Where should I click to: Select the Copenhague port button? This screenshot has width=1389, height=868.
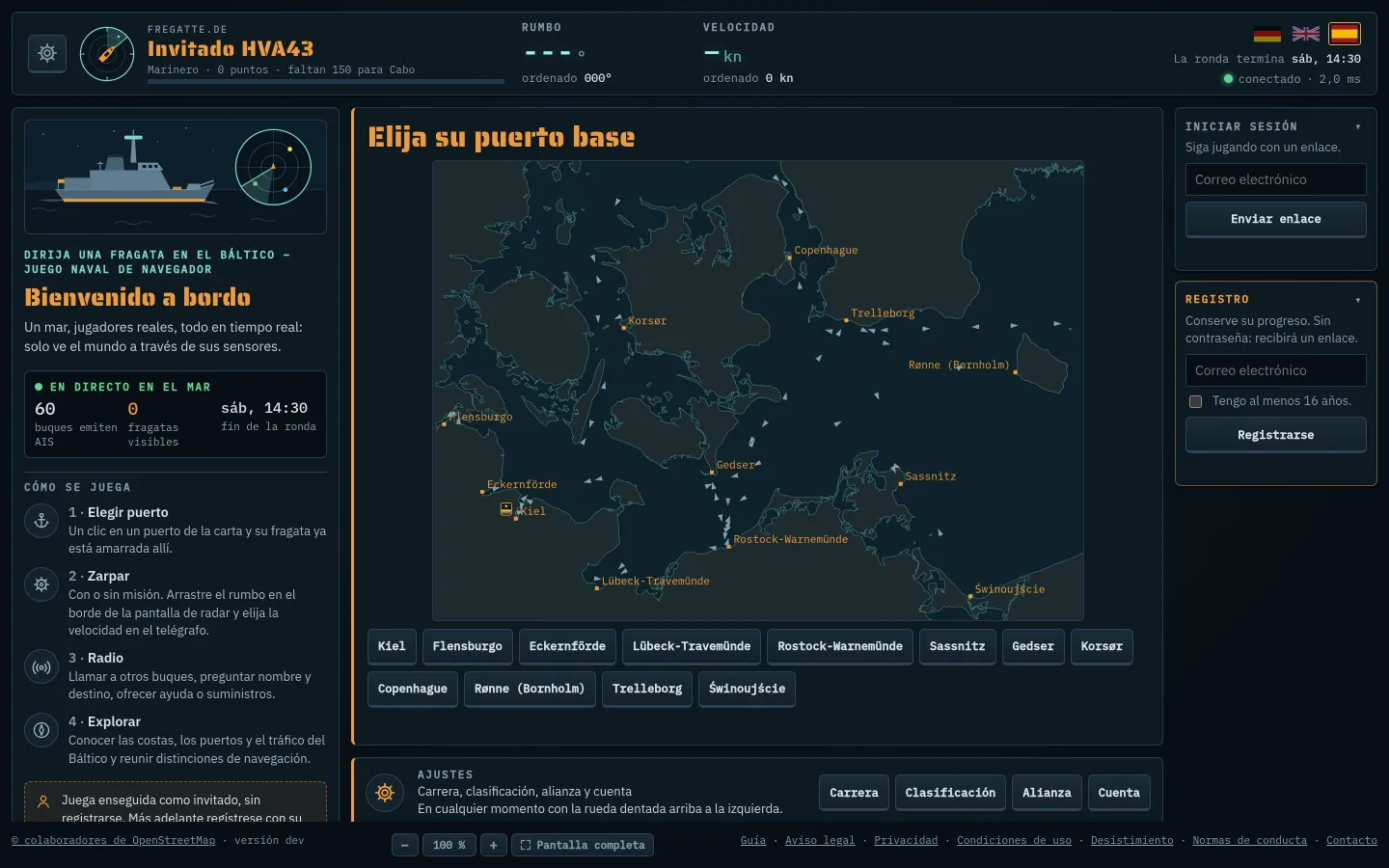tap(413, 689)
